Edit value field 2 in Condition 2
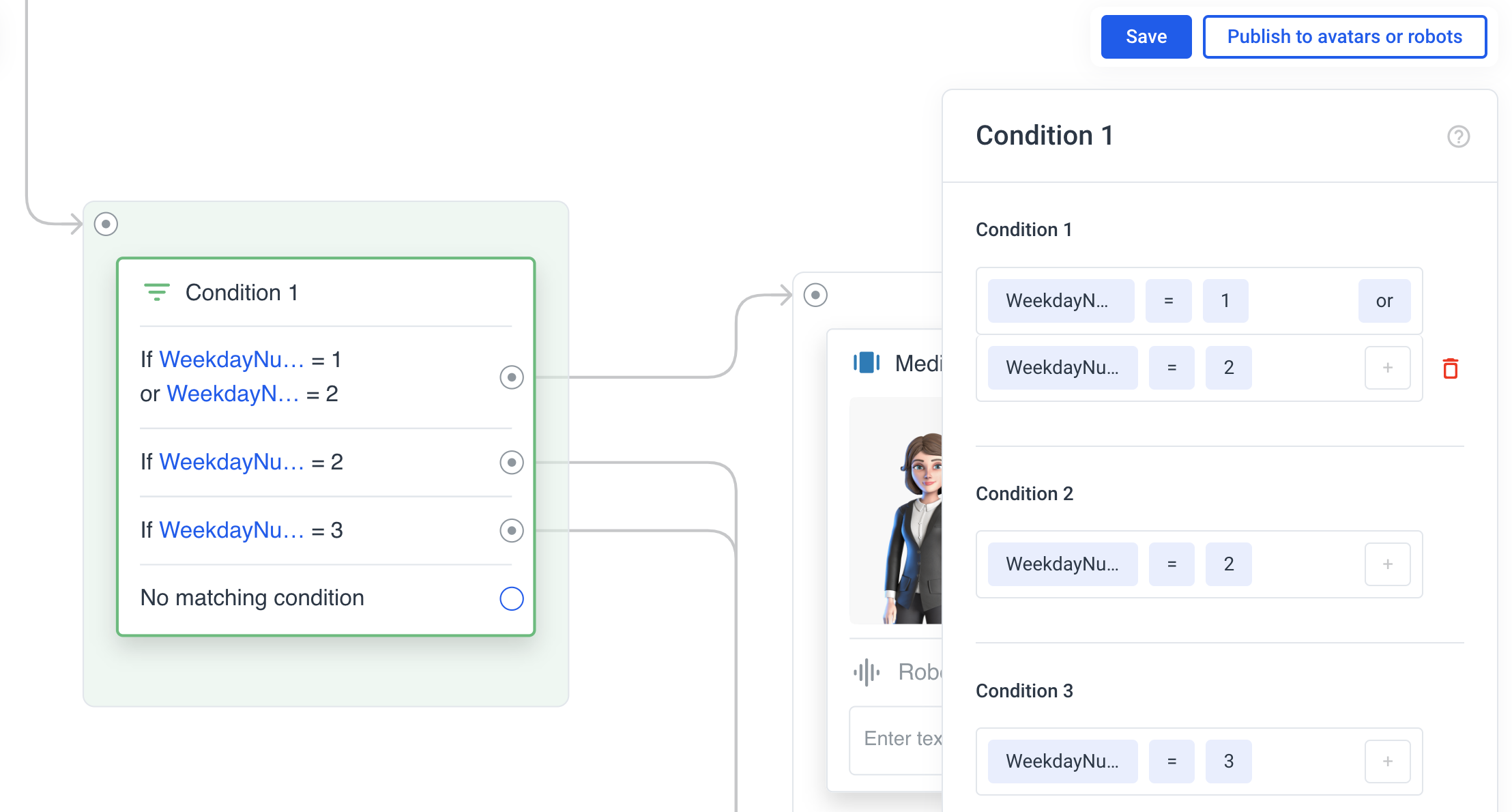Screen dimensions: 1512x812 click(1229, 564)
